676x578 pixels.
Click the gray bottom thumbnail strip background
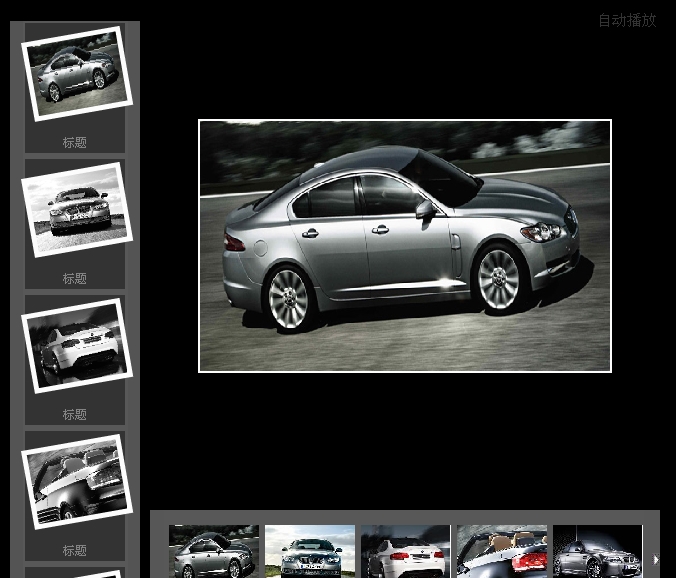(x=400, y=517)
